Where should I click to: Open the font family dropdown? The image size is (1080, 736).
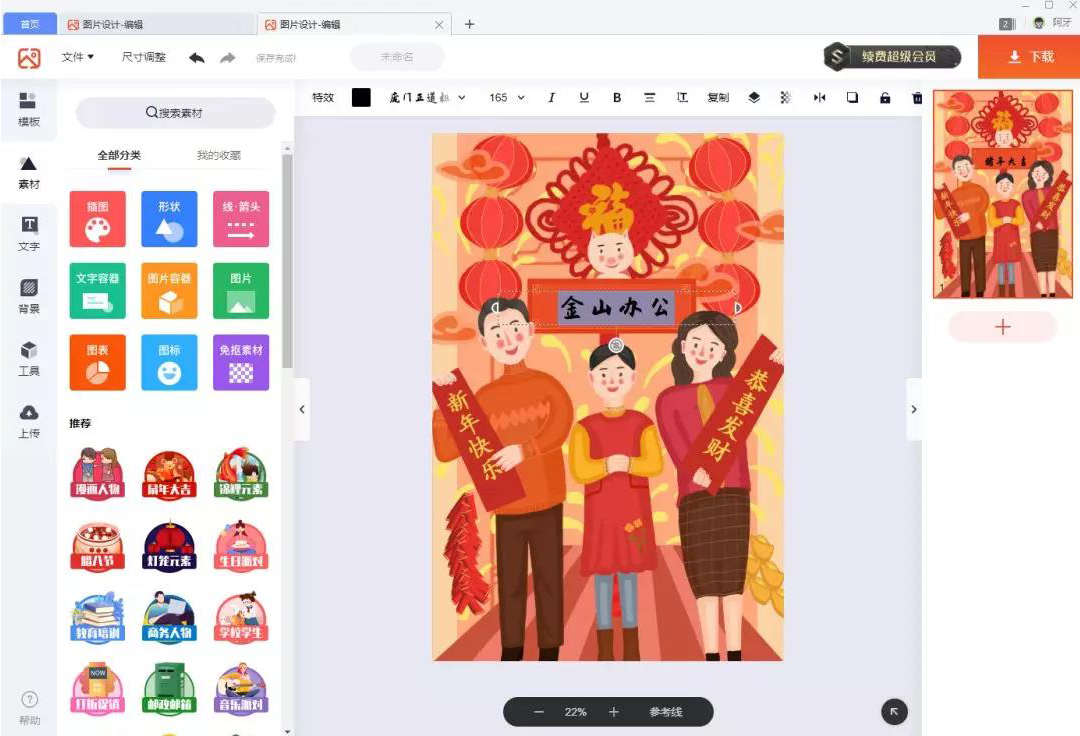[x=427, y=98]
